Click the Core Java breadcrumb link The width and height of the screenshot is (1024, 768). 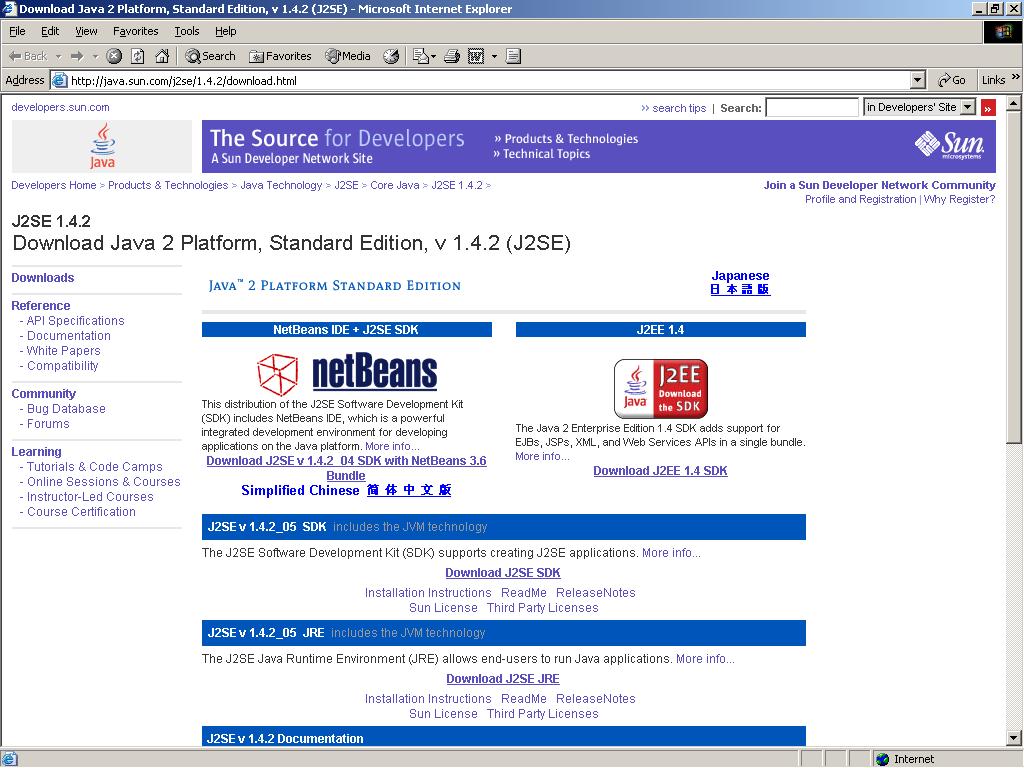click(394, 185)
